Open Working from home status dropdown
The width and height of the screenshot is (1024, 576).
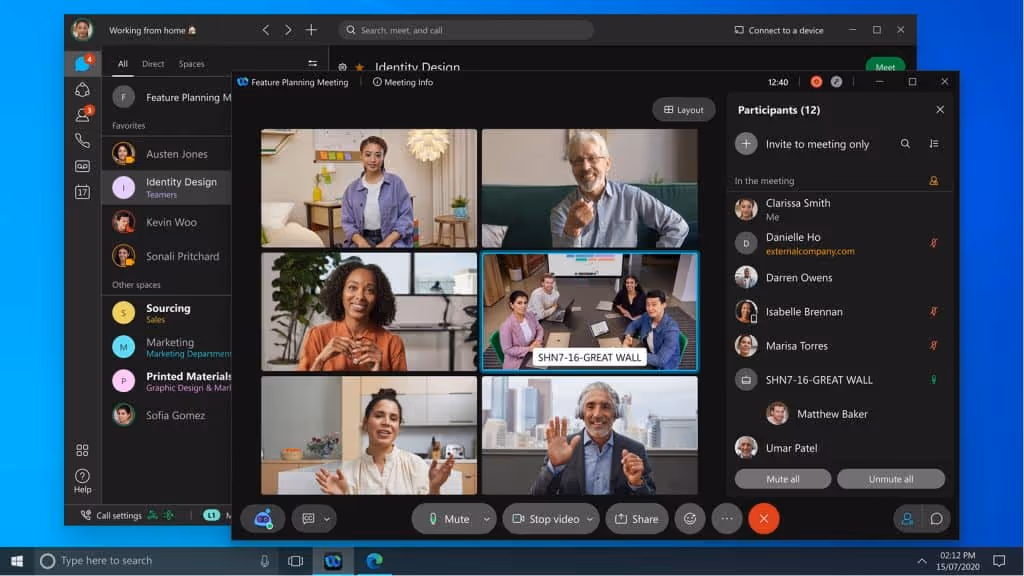click(153, 30)
